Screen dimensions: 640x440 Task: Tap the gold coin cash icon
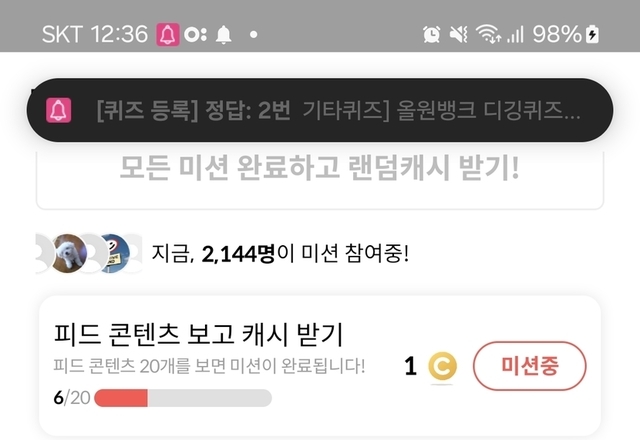pyautogui.click(x=442, y=366)
